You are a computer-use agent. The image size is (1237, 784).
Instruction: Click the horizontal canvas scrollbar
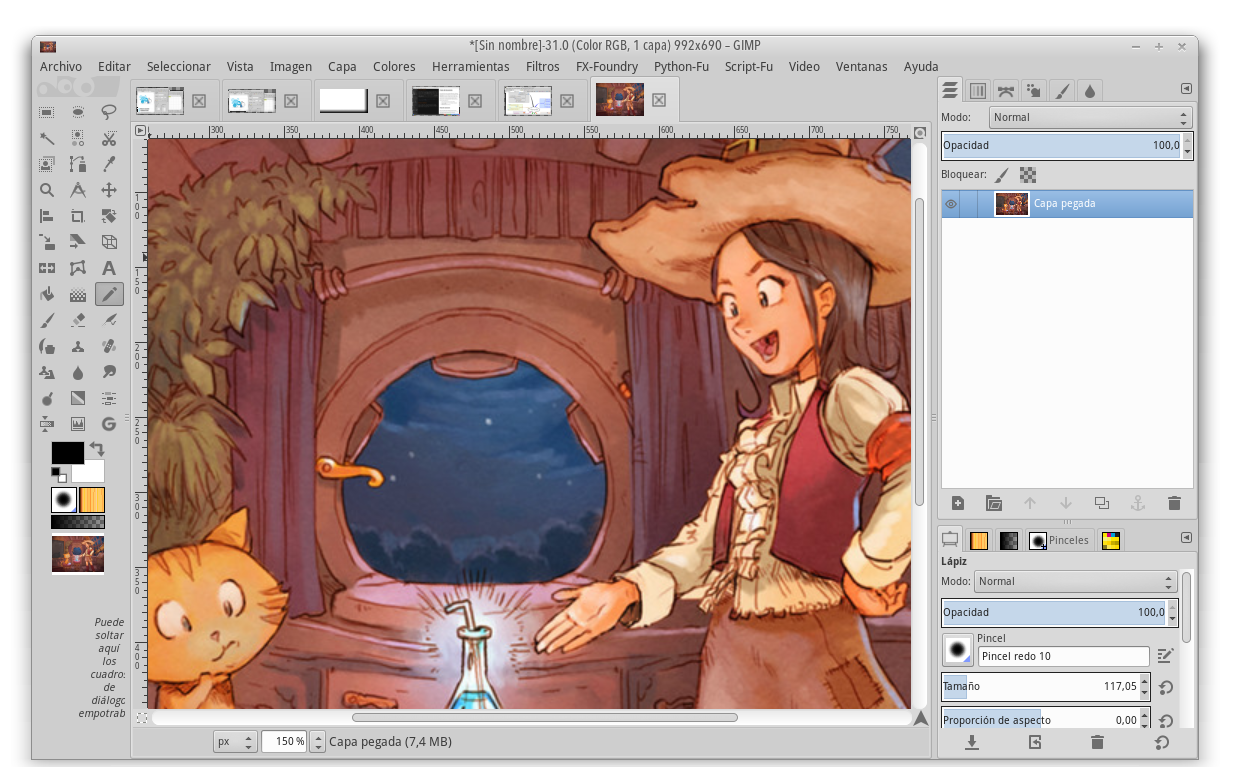click(x=544, y=717)
